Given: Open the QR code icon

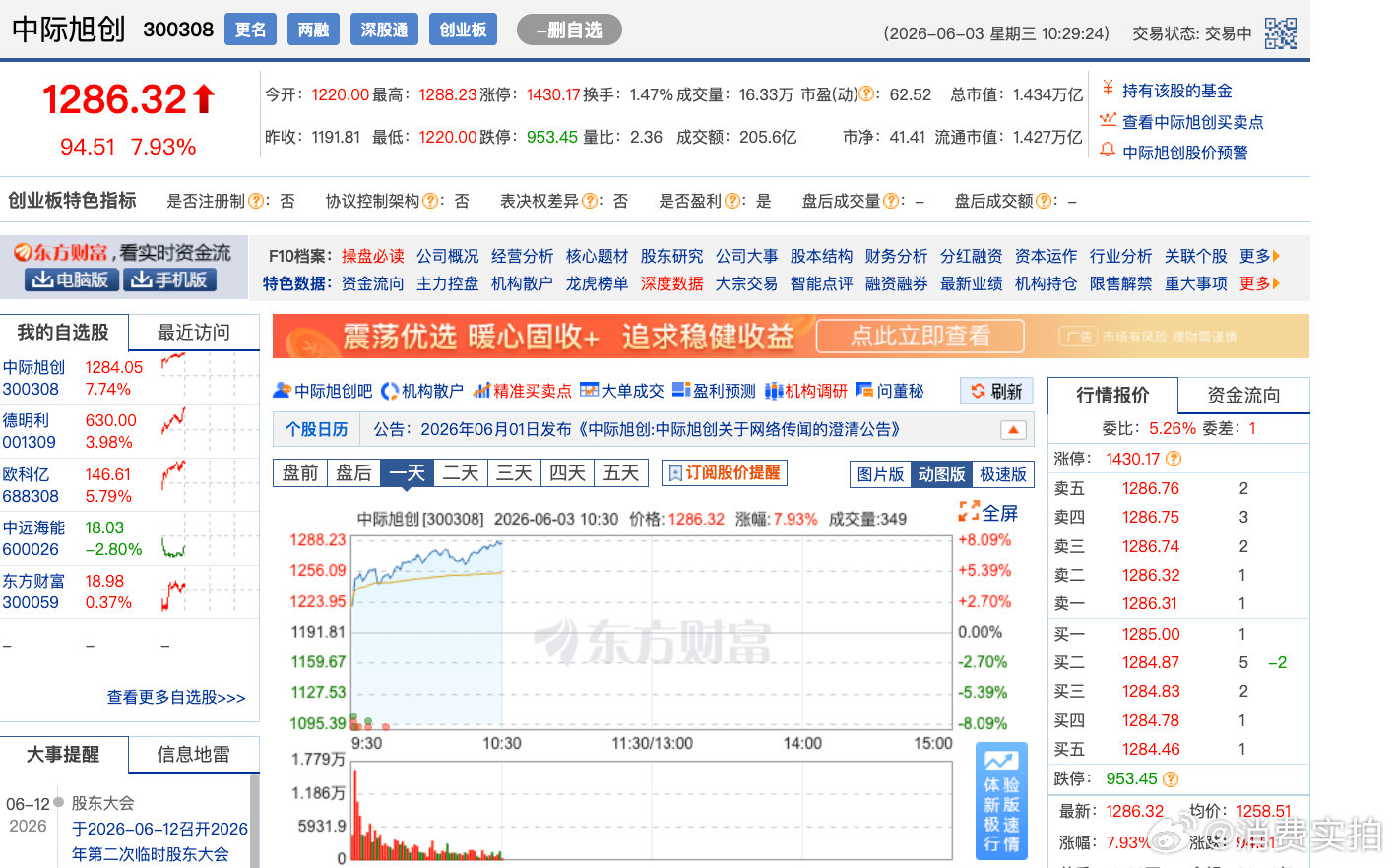Looking at the screenshot, I should pyautogui.click(x=1280, y=33).
